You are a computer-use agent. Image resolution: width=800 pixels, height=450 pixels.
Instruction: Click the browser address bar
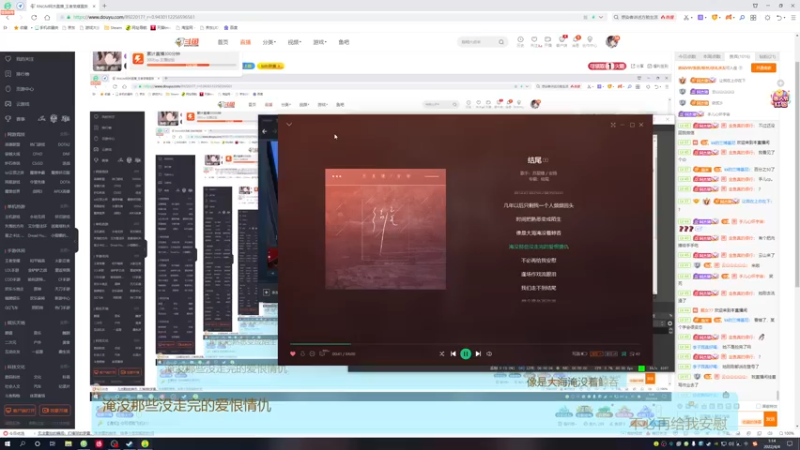327,17
